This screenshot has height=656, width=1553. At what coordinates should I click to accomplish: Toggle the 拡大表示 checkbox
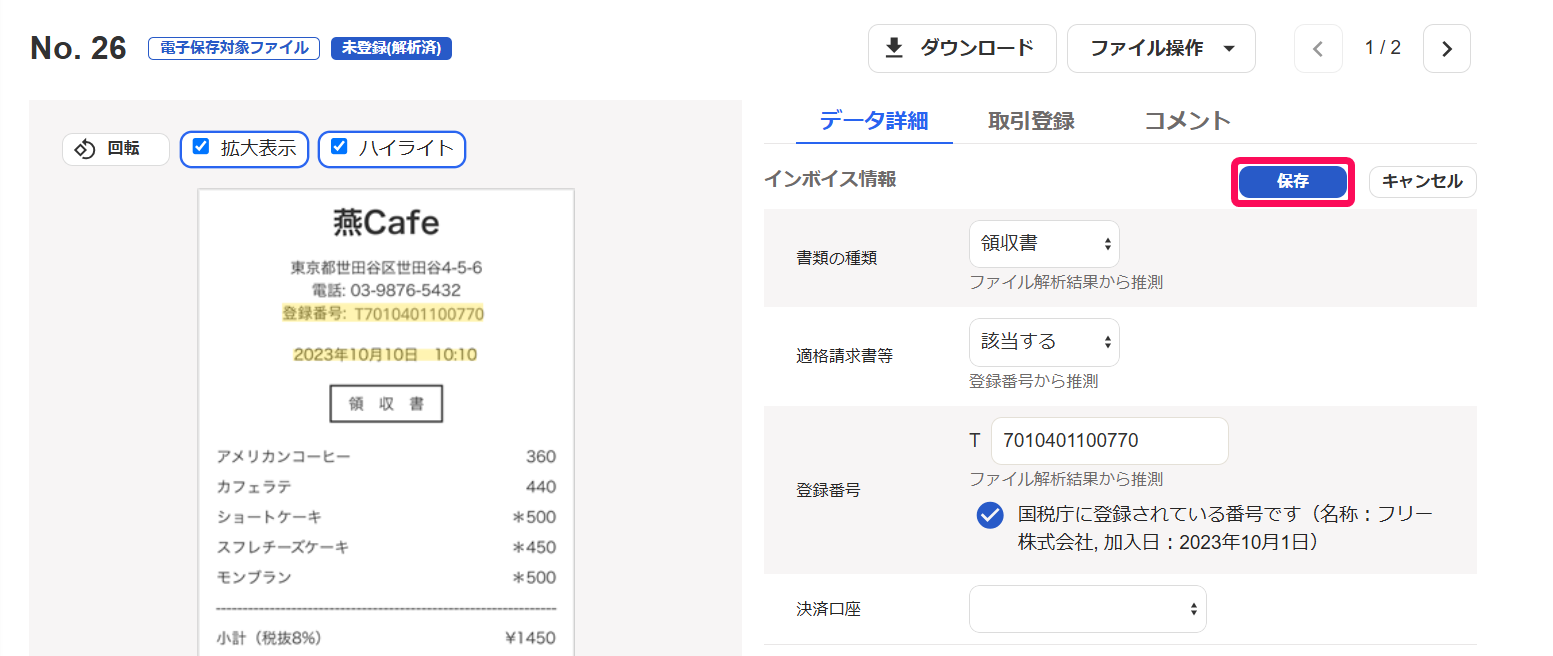[x=201, y=147]
